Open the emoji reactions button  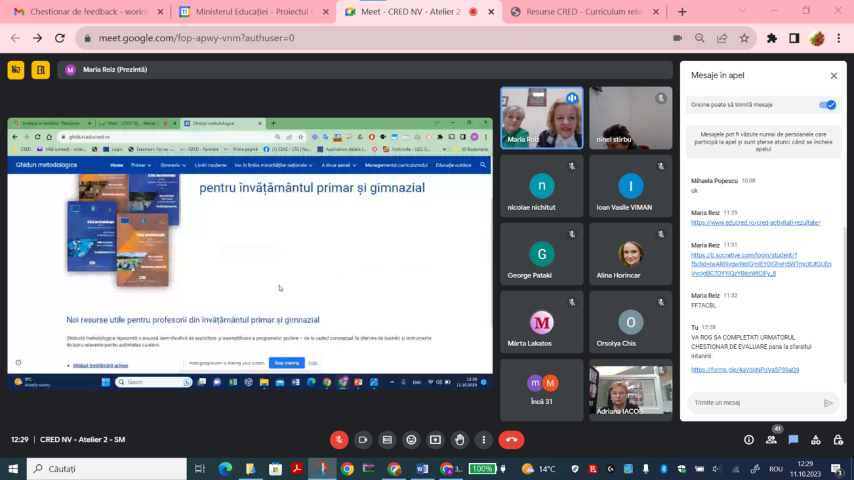pos(411,439)
